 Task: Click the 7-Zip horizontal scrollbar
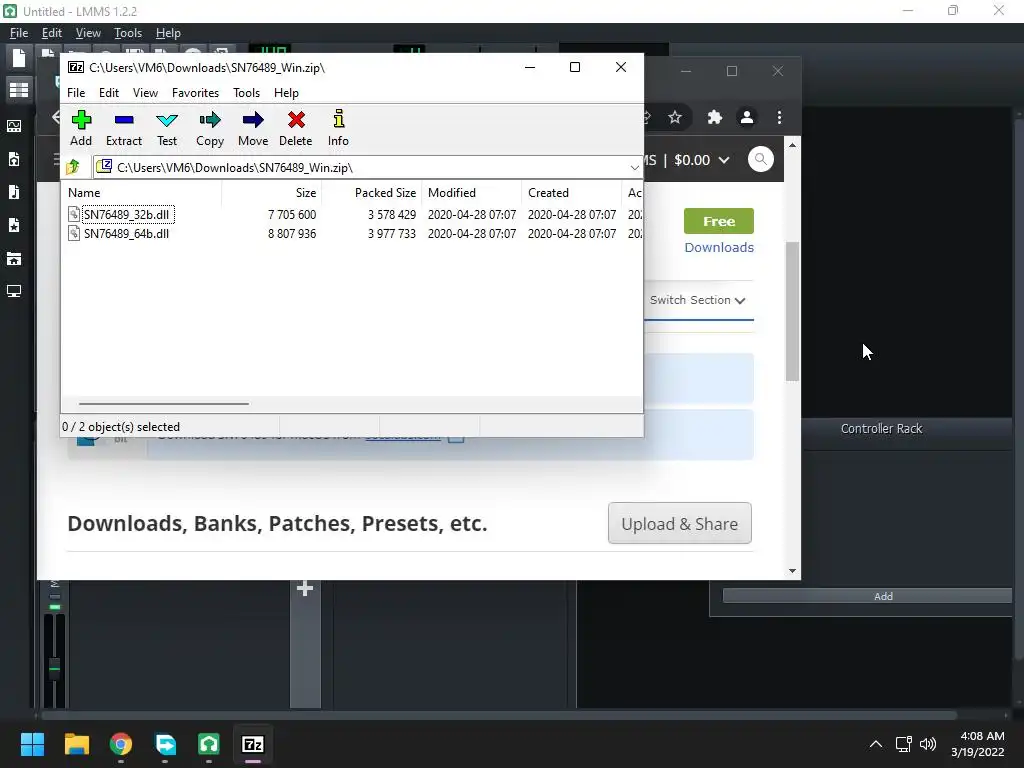pos(163,404)
